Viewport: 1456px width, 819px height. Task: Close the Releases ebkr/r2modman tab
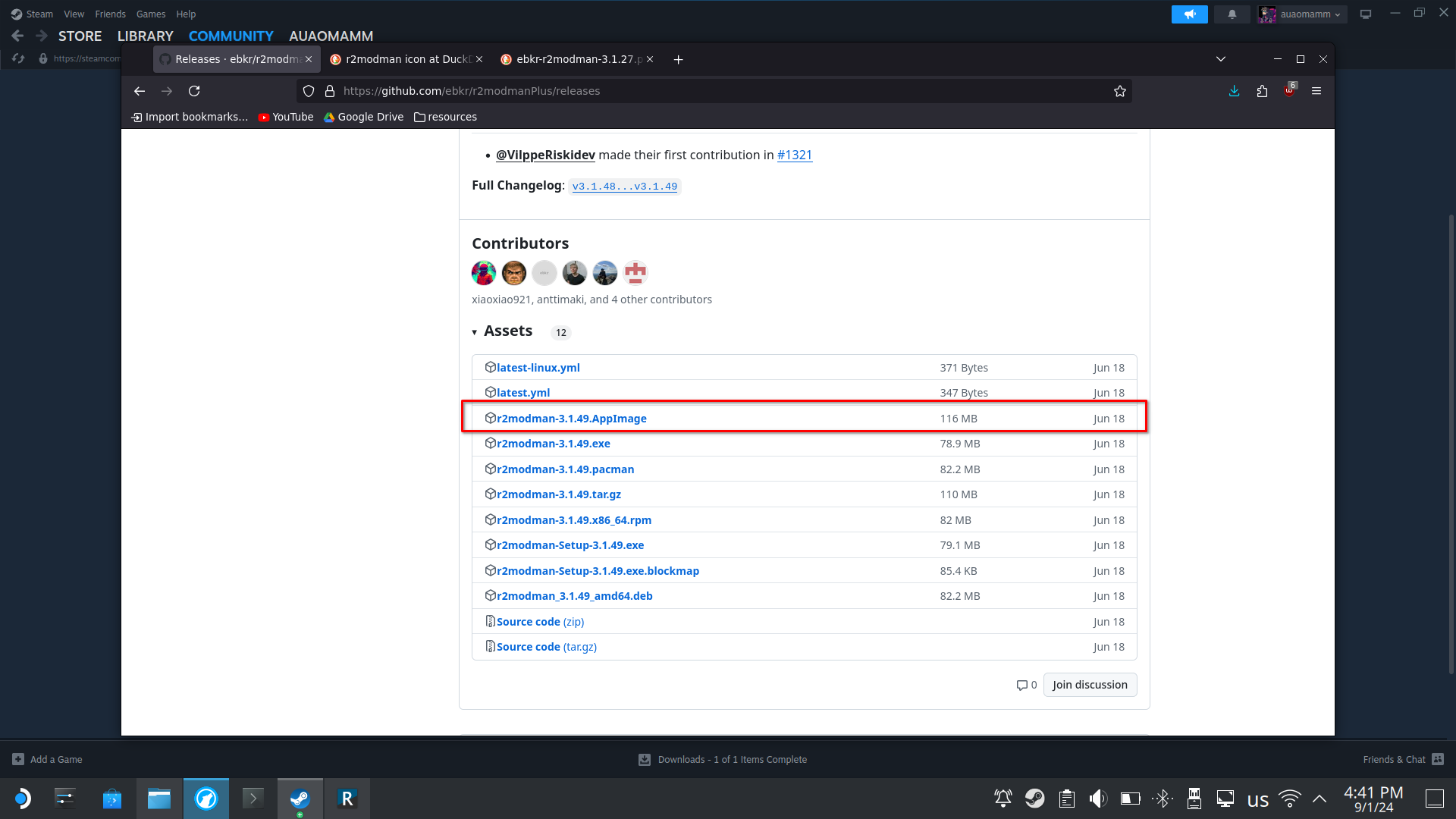pos(309,59)
